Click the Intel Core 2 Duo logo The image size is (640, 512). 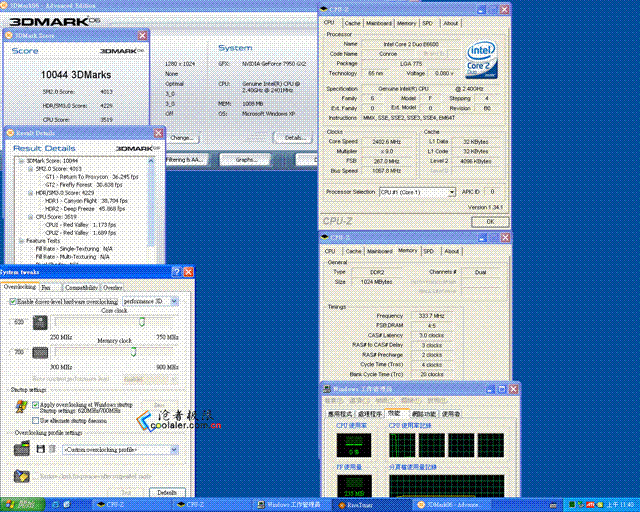481,60
